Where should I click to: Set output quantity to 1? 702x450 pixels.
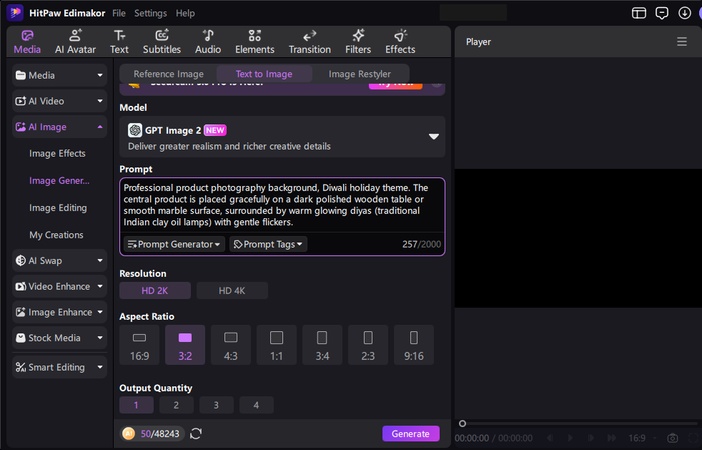click(x=137, y=405)
